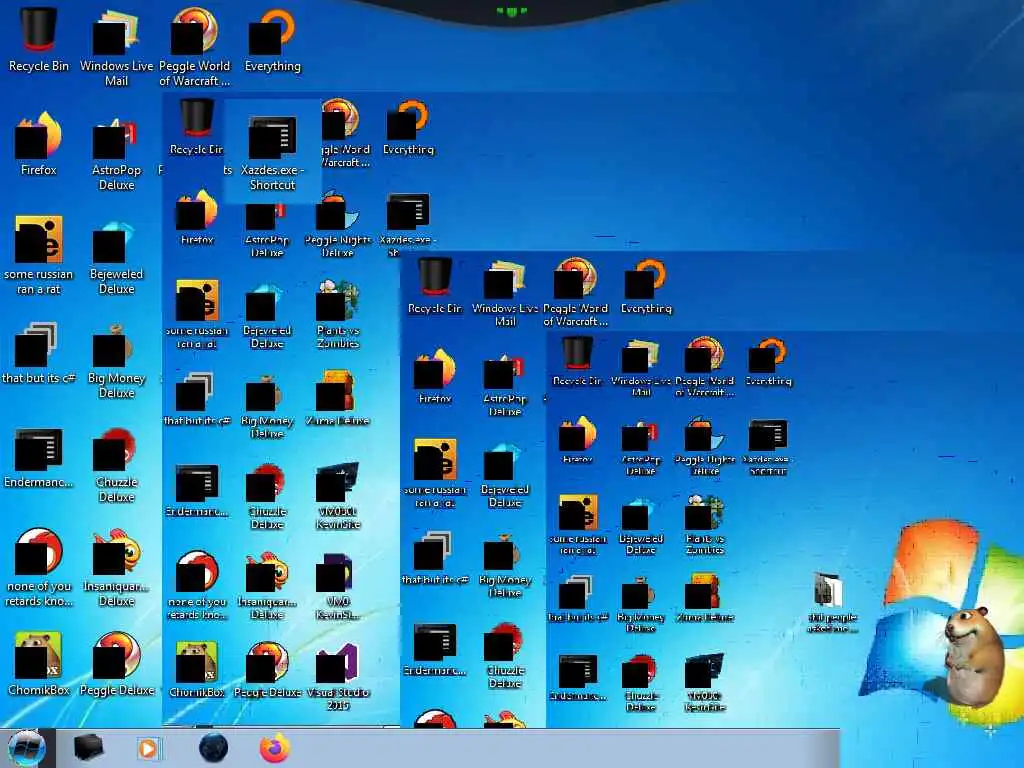Select Bejeweled Deluxe on the main undistorted desktop
This screenshot has width=1024, height=768.
point(116,256)
